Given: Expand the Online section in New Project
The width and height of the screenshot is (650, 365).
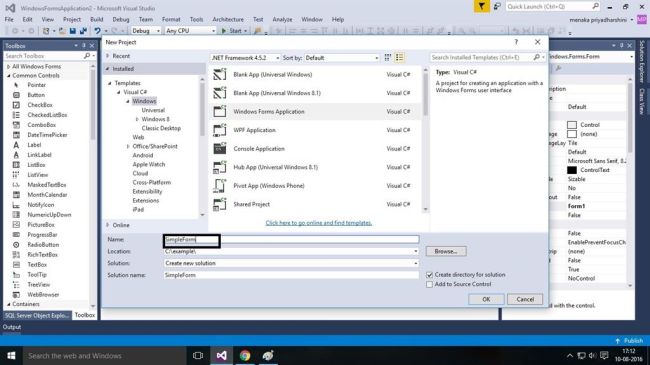Looking at the screenshot, I should [108, 225].
